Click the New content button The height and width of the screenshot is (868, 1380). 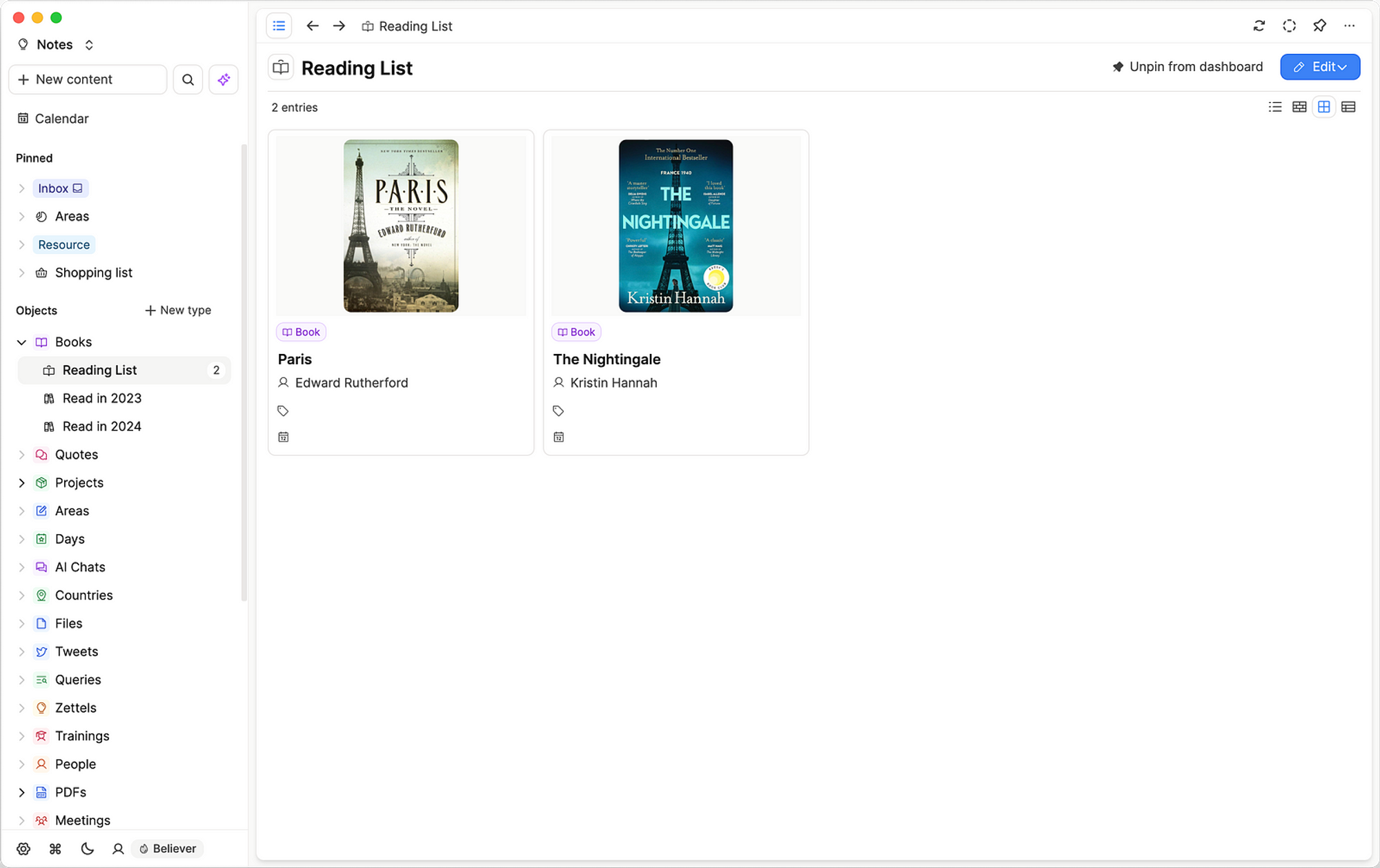pyautogui.click(x=88, y=79)
